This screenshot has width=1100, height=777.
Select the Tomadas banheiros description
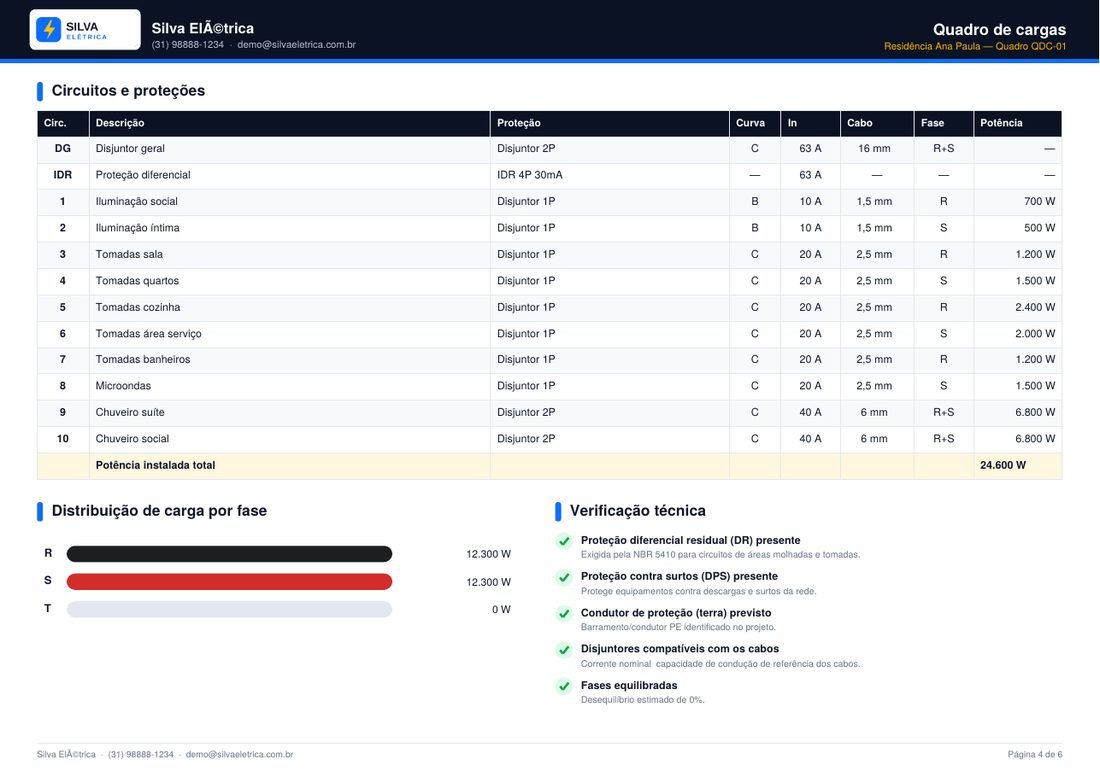click(142, 359)
